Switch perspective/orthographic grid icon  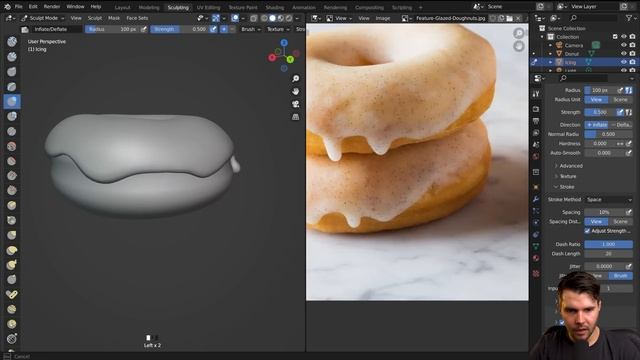point(296,117)
